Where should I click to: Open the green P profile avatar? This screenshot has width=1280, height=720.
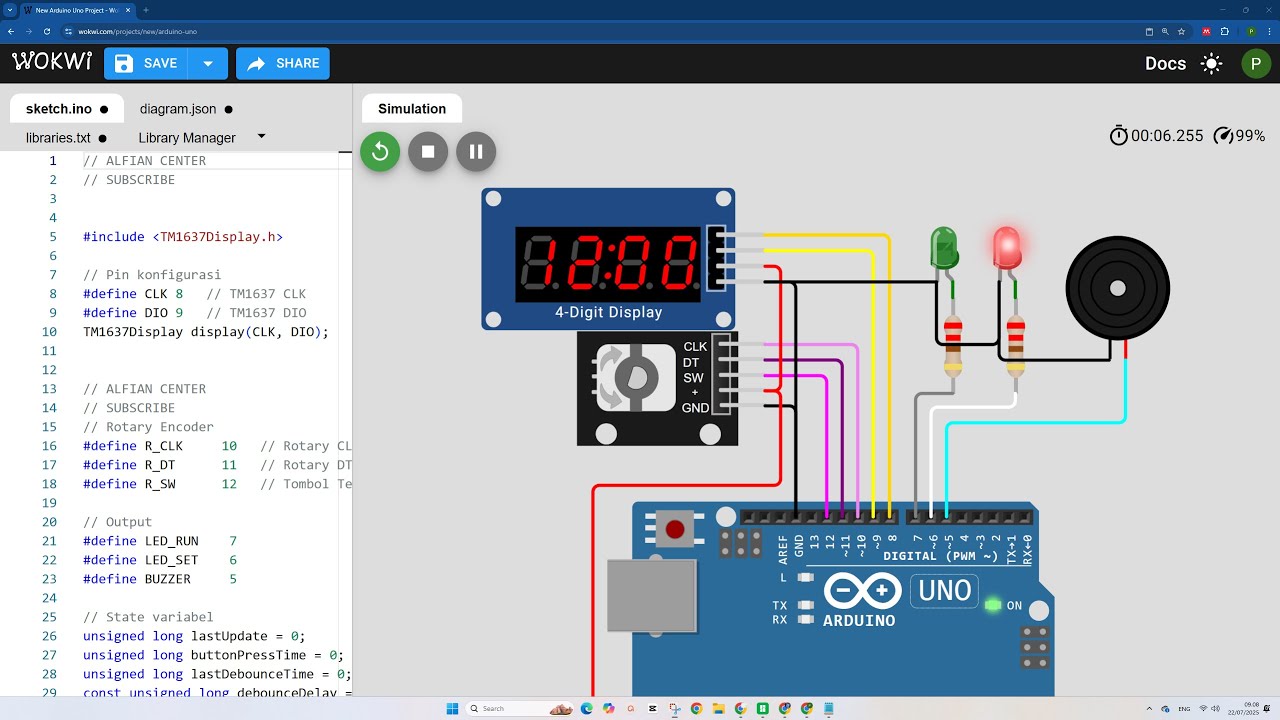click(x=1255, y=64)
